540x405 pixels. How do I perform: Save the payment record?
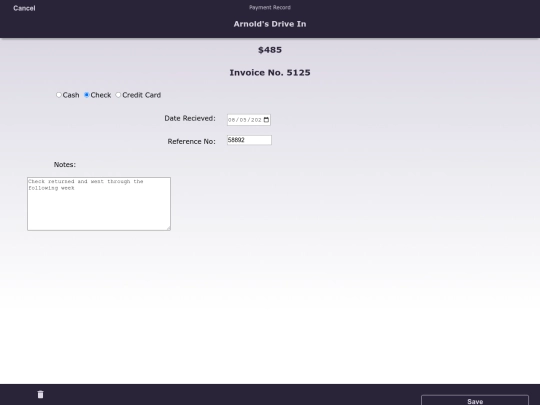475,400
